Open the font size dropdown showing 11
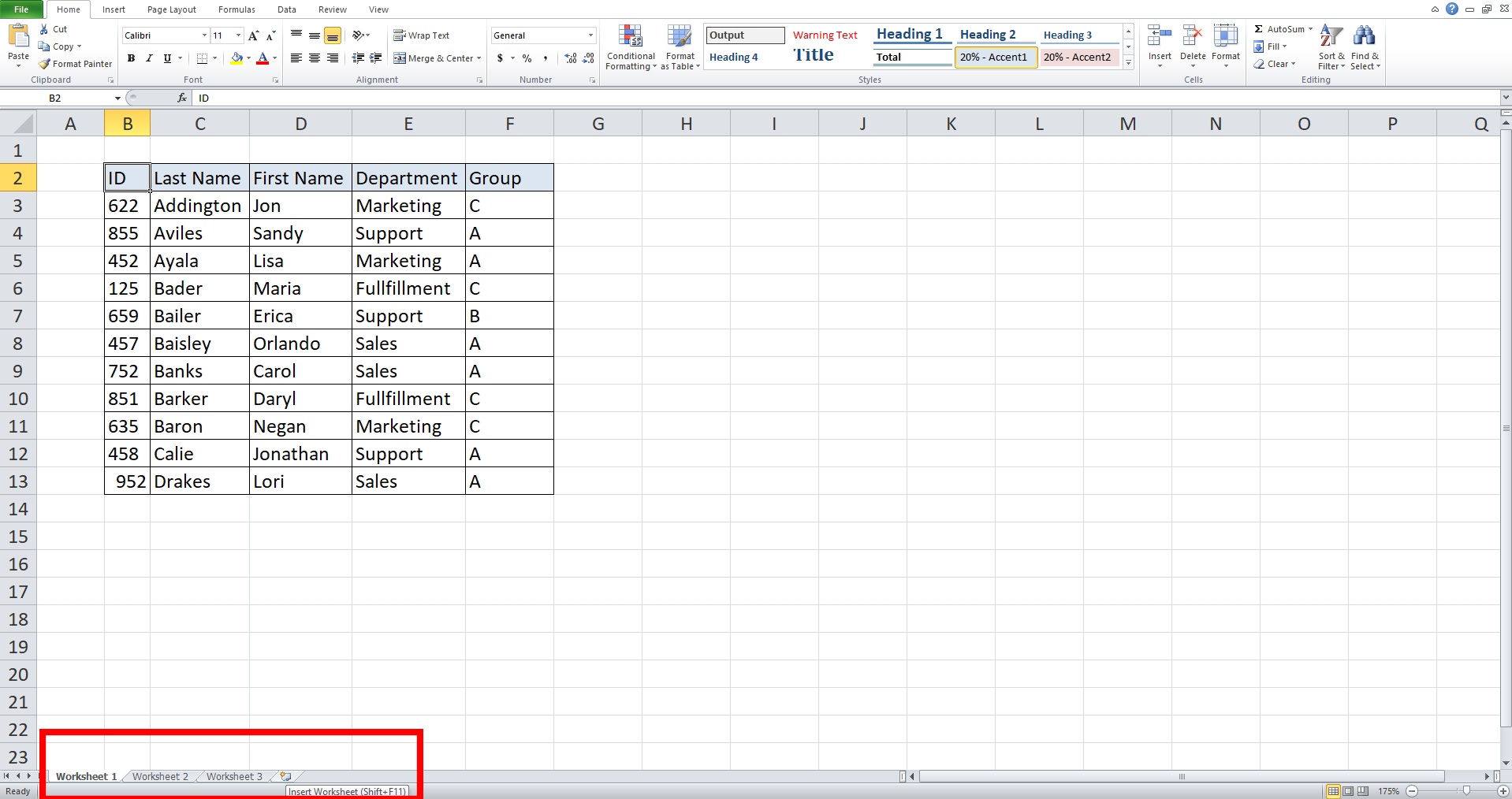Viewport: 1512px width, 799px height. (x=238, y=35)
